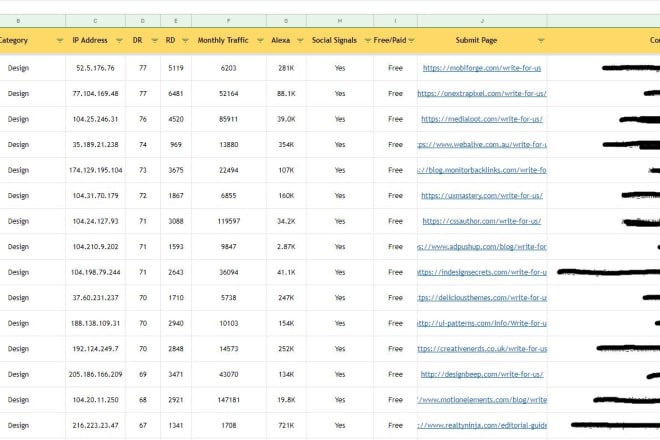660x440 pixels.
Task: Open the motionelements.com blog link
Action: (x=482, y=400)
